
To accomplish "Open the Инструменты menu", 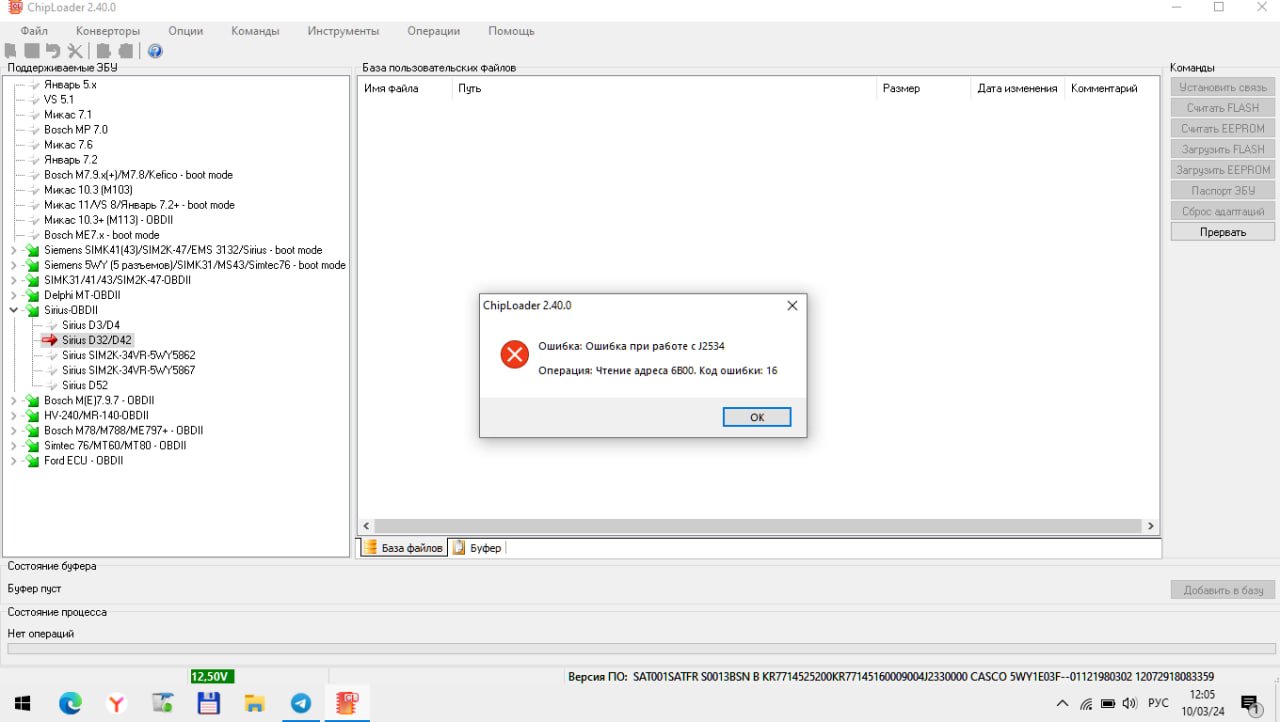I will tap(343, 31).
